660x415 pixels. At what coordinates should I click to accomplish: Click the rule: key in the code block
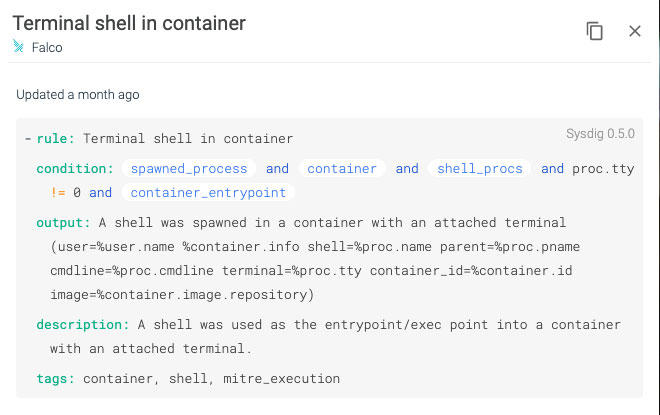coord(56,138)
